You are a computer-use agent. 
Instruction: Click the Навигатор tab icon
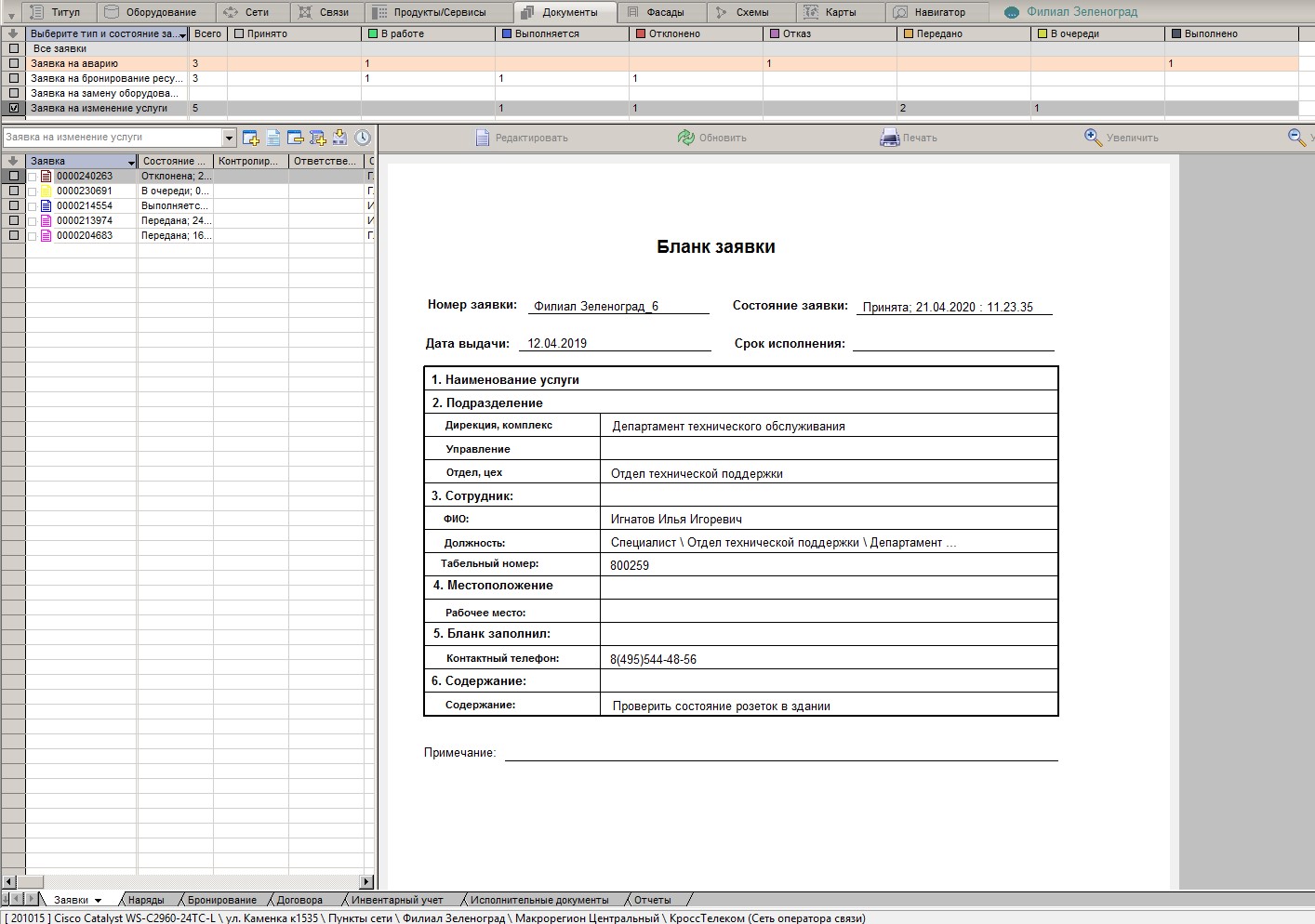point(900,12)
